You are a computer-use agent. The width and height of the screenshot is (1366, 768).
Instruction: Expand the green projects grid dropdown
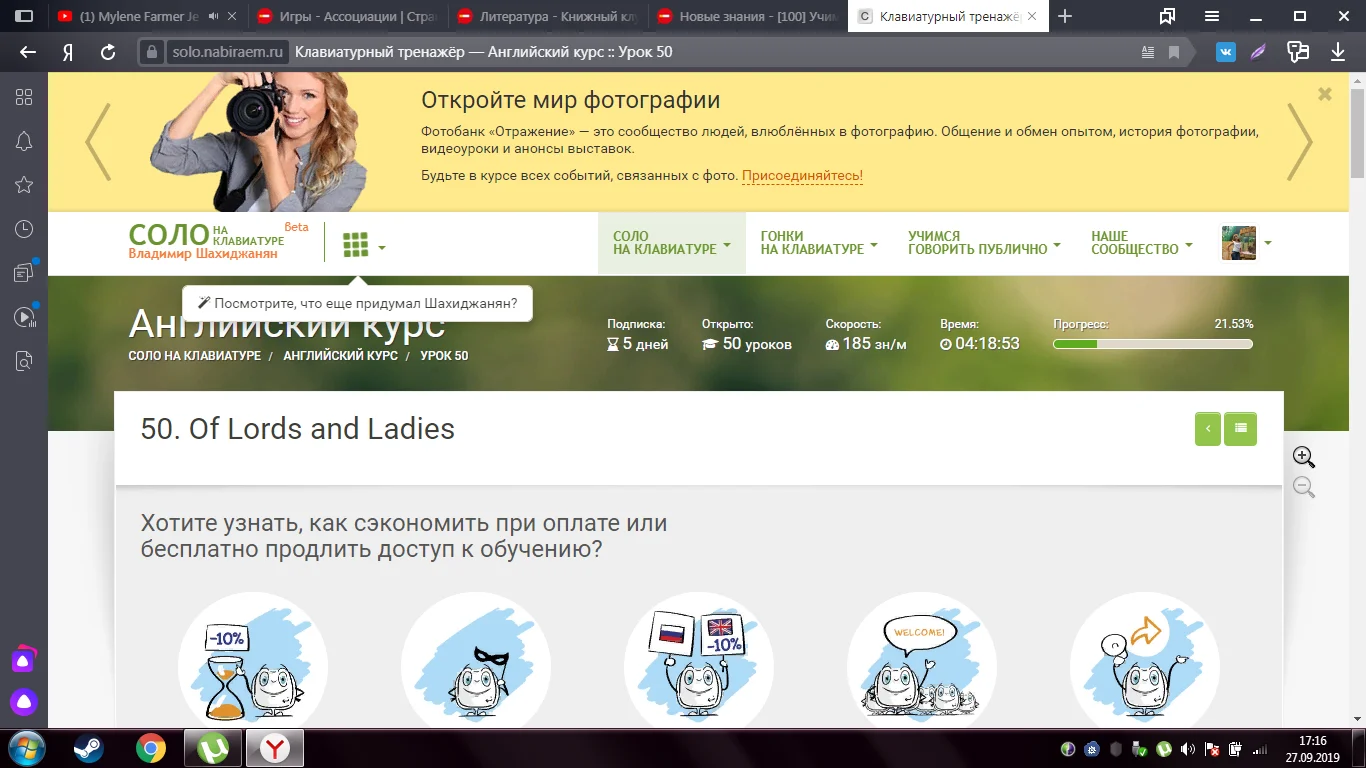[364, 245]
